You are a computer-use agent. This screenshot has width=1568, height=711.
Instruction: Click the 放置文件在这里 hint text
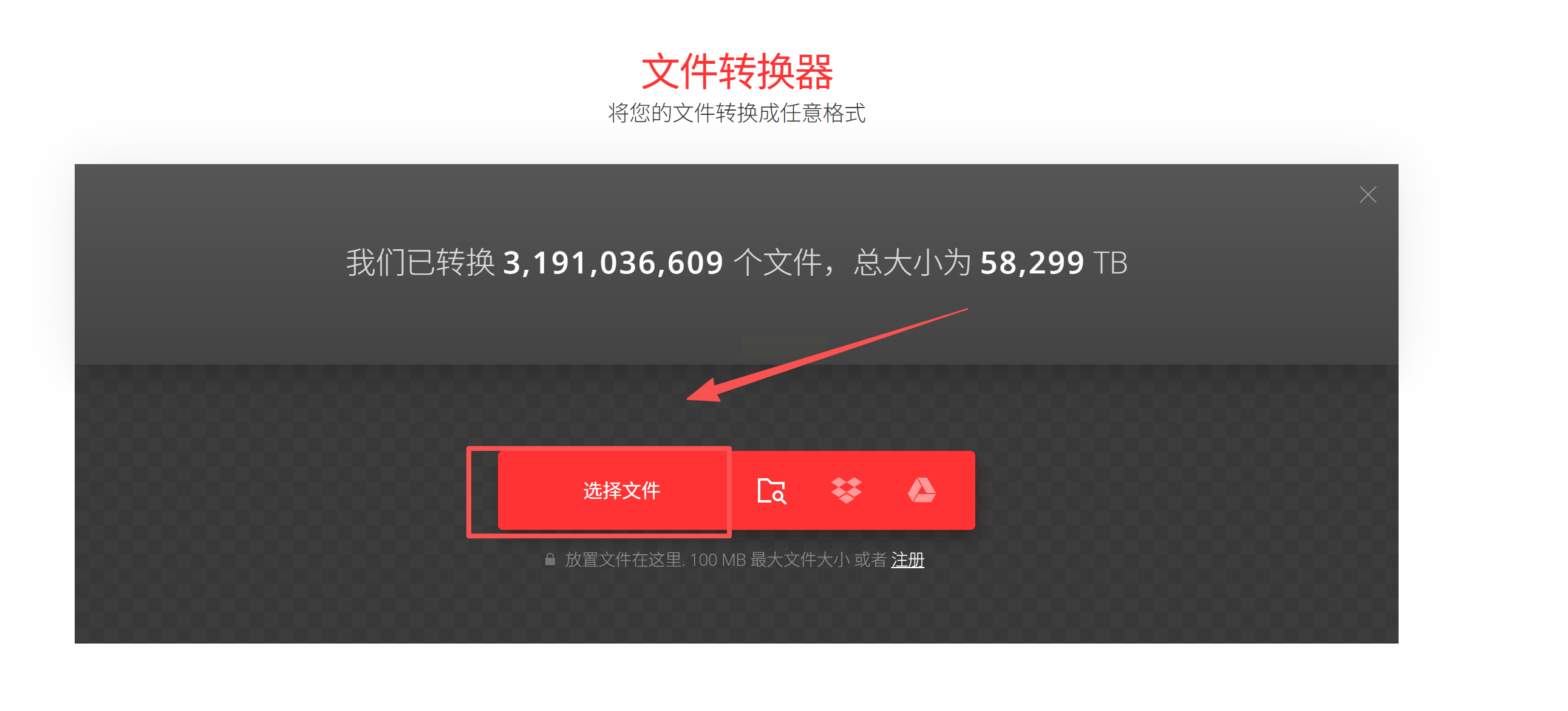point(623,559)
